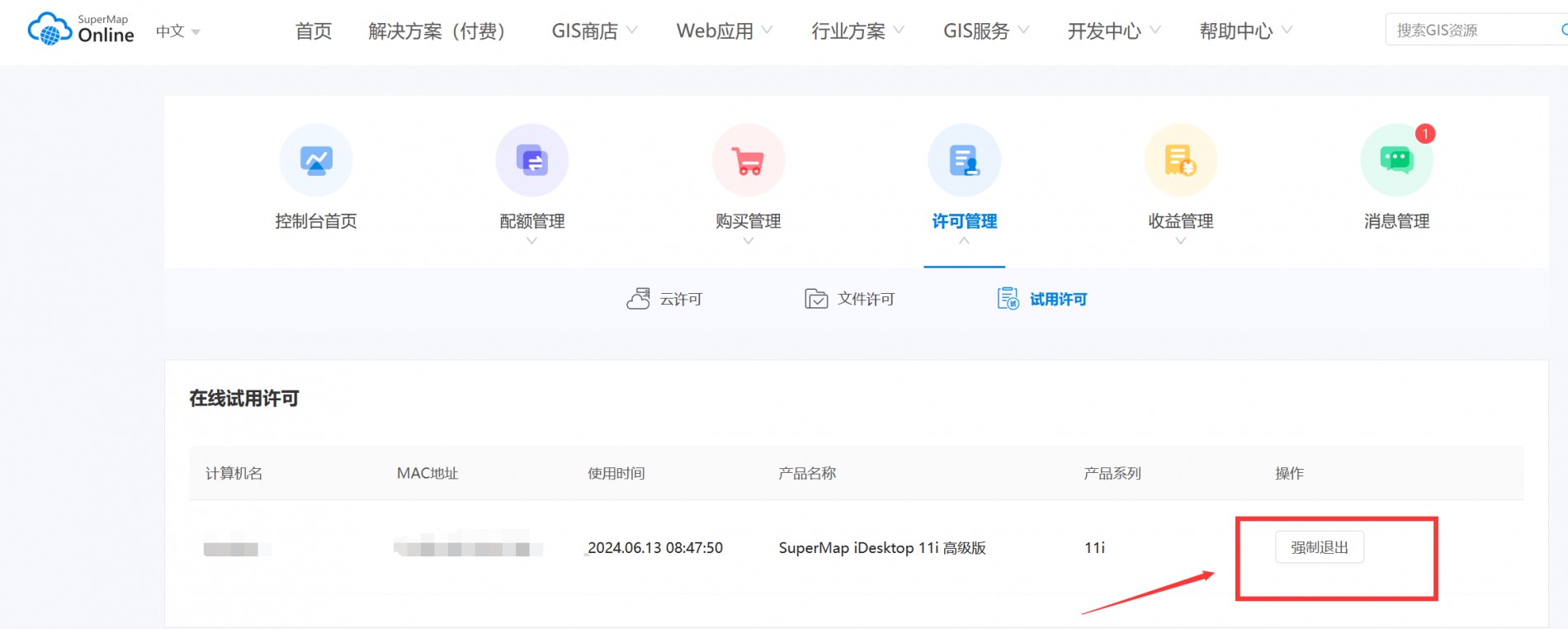1568x629 pixels.
Task: Click the 试用许可 trial license icon
Action: point(1008,299)
